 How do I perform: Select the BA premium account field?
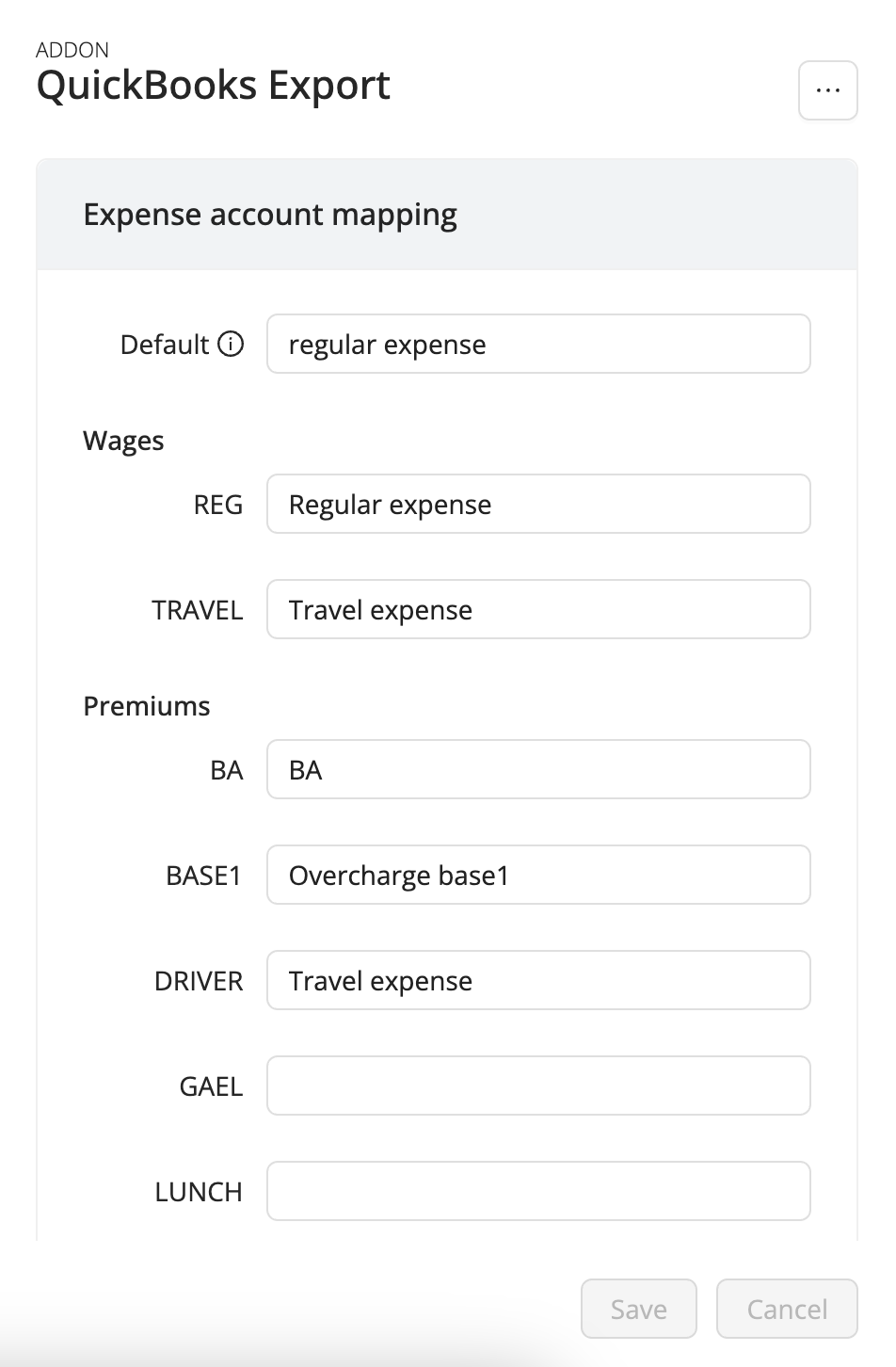point(538,769)
